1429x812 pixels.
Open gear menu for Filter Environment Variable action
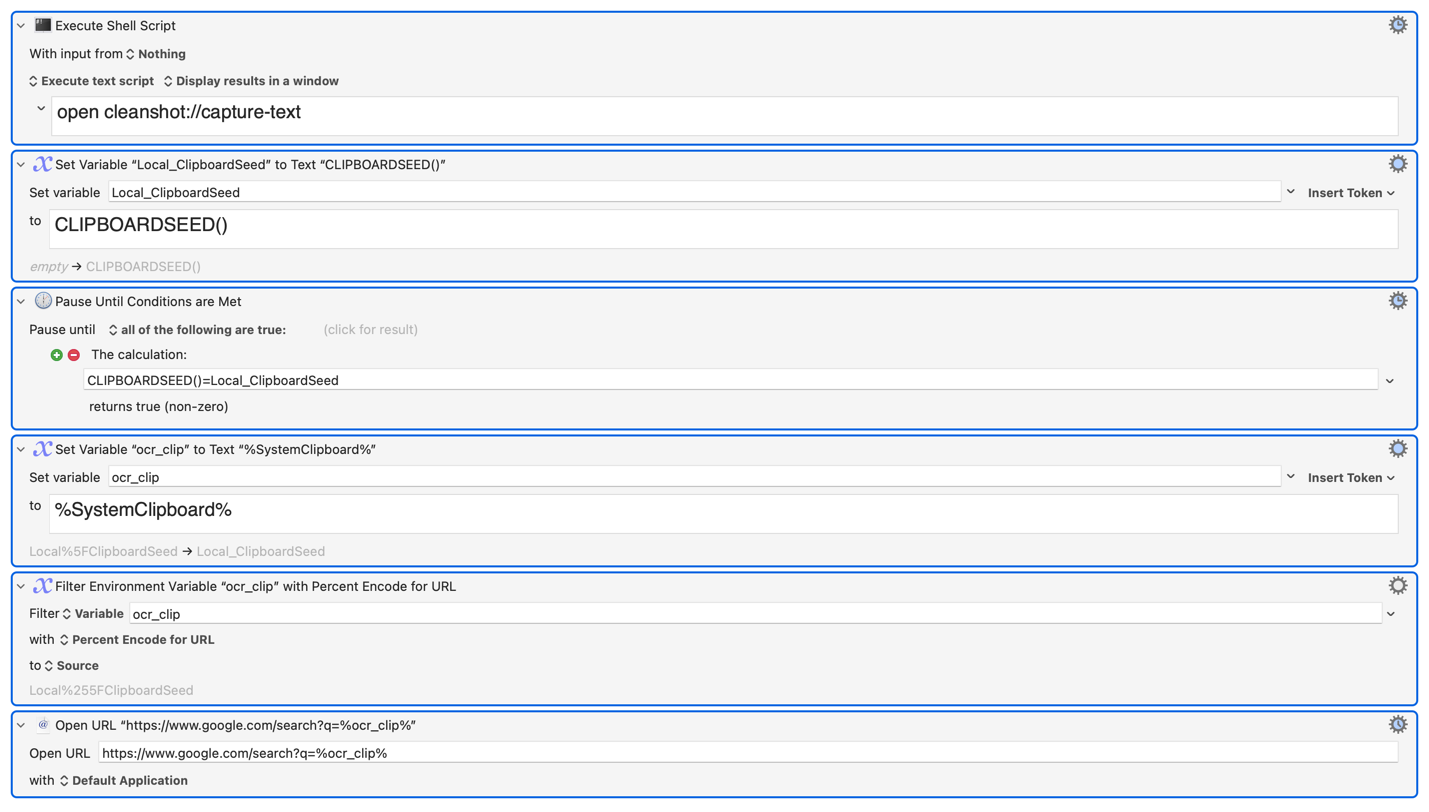pyautogui.click(x=1398, y=586)
